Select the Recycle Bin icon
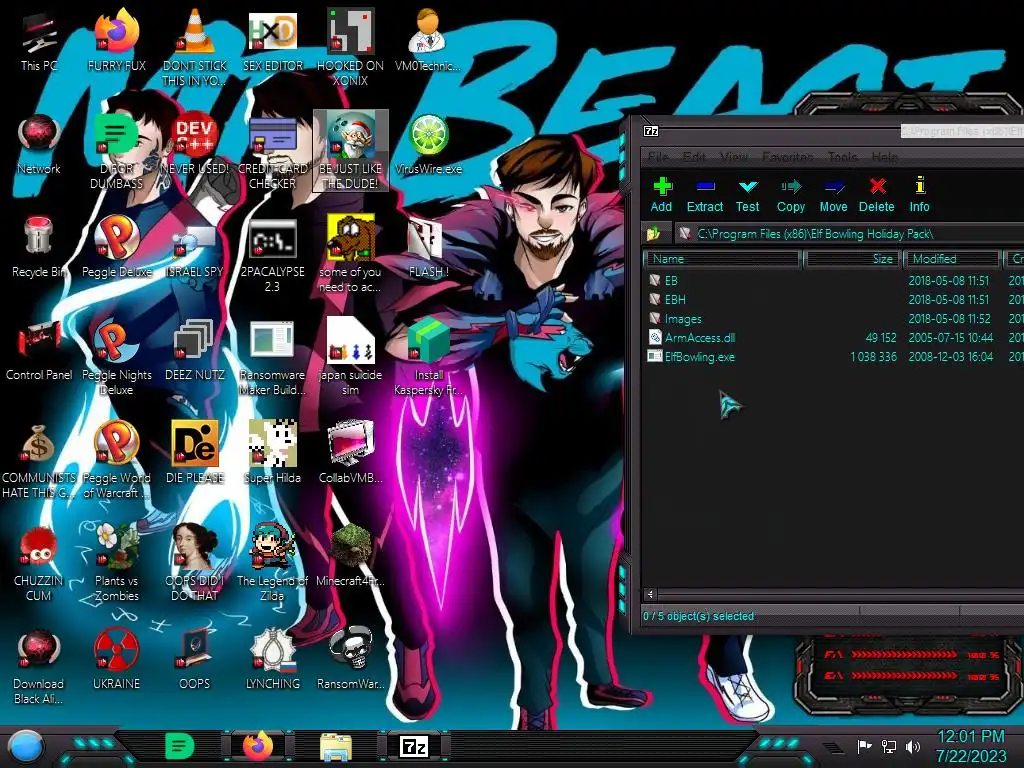This screenshot has width=1024, height=768. click(39, 247)
